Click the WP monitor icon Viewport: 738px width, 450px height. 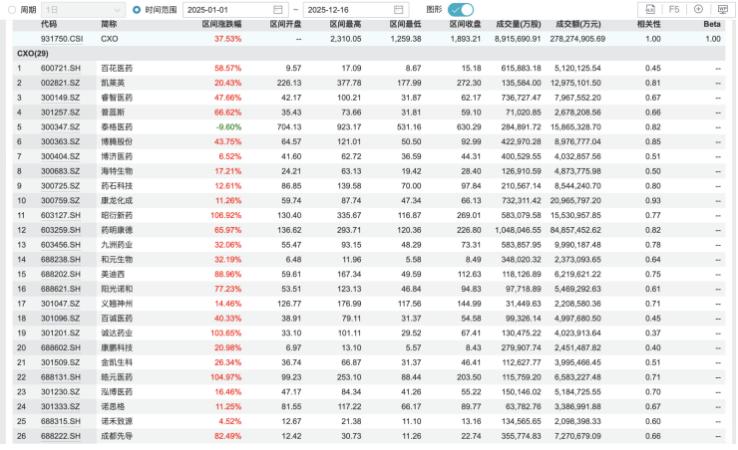tap(722, 9)
